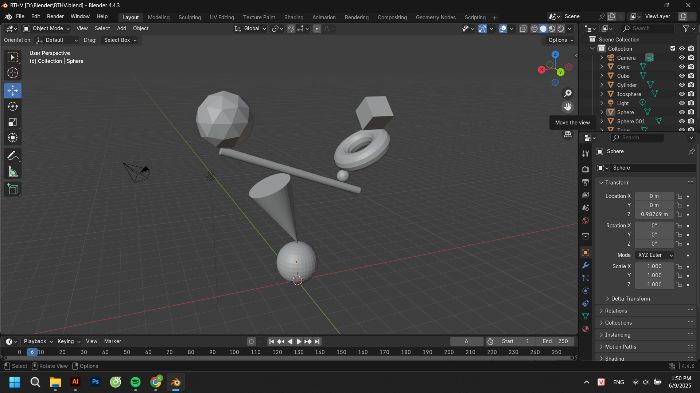Click the Zoom view magnifier icon
The image size is (700, 393).
pos(567,93)
